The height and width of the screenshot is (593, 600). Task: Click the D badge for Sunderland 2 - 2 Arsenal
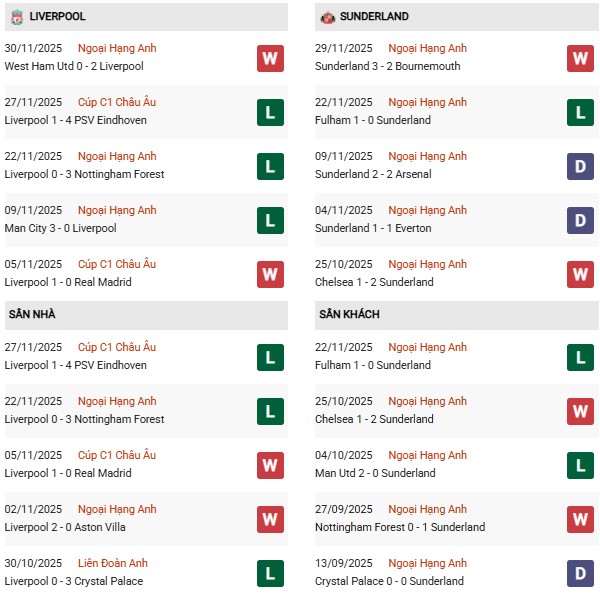[x=580, y=166]
